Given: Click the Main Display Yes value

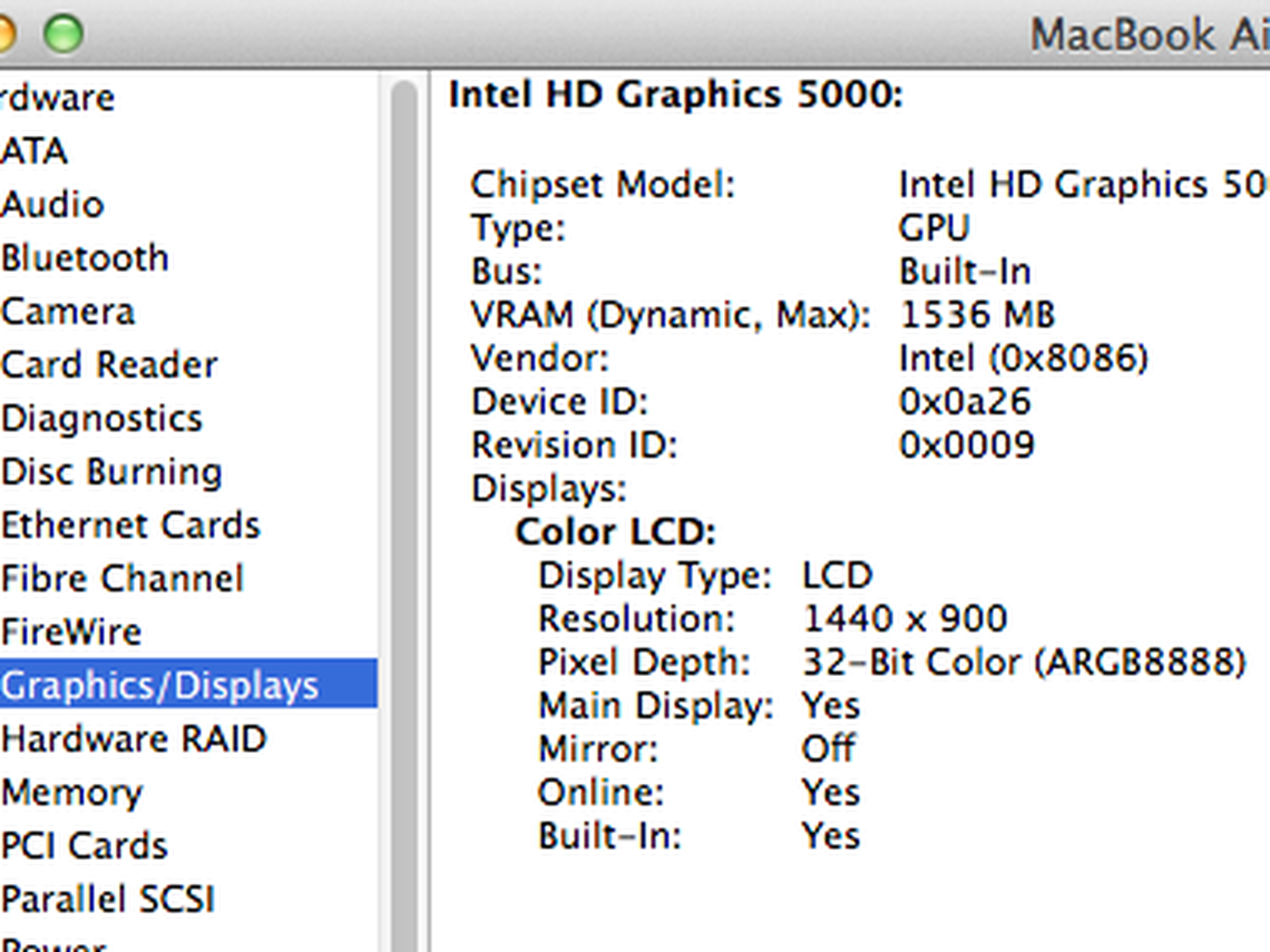Looking at the screenshot, I should click(x=831, y=706).
